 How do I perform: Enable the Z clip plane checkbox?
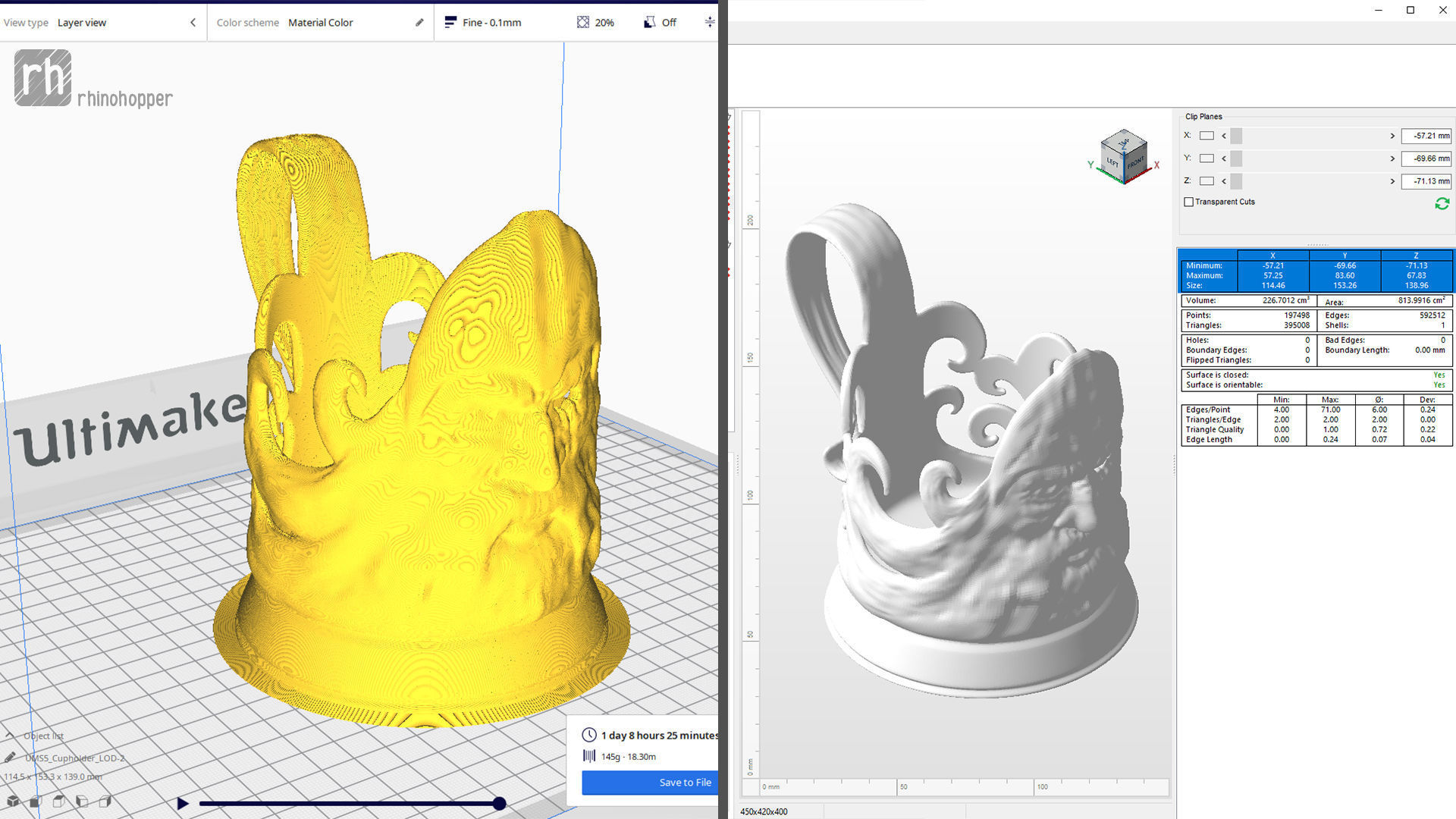coord(1207,181)
